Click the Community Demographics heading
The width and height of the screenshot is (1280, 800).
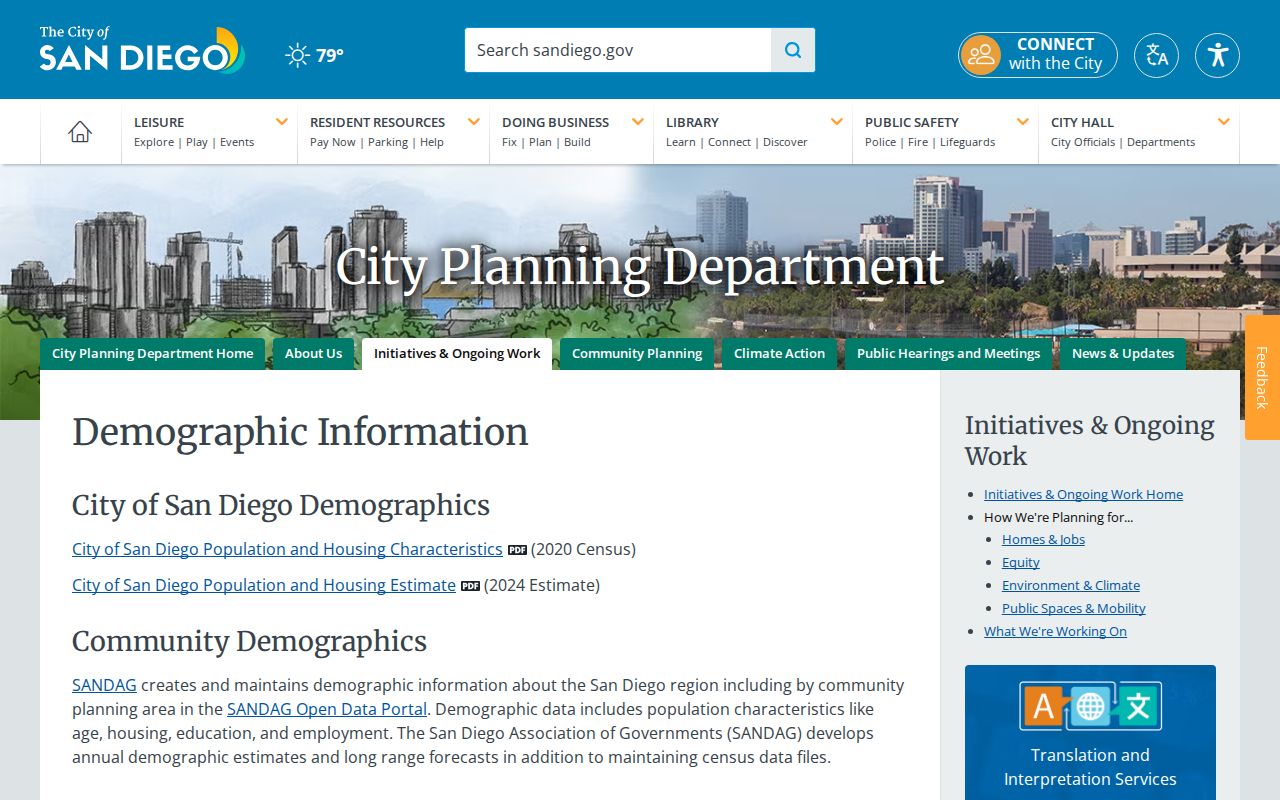pos(249,641)
